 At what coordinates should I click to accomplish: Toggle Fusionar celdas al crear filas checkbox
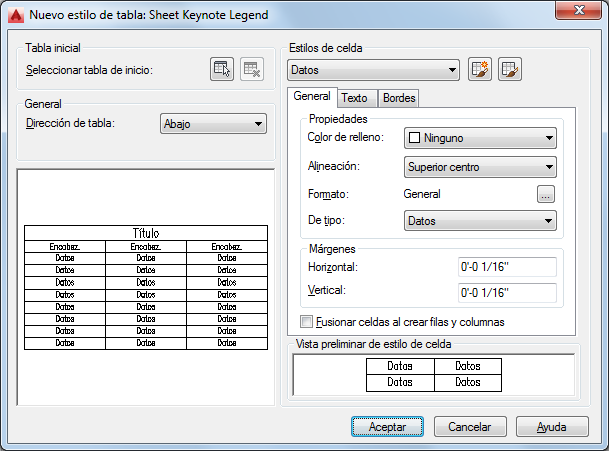click(x=306, y=322)
